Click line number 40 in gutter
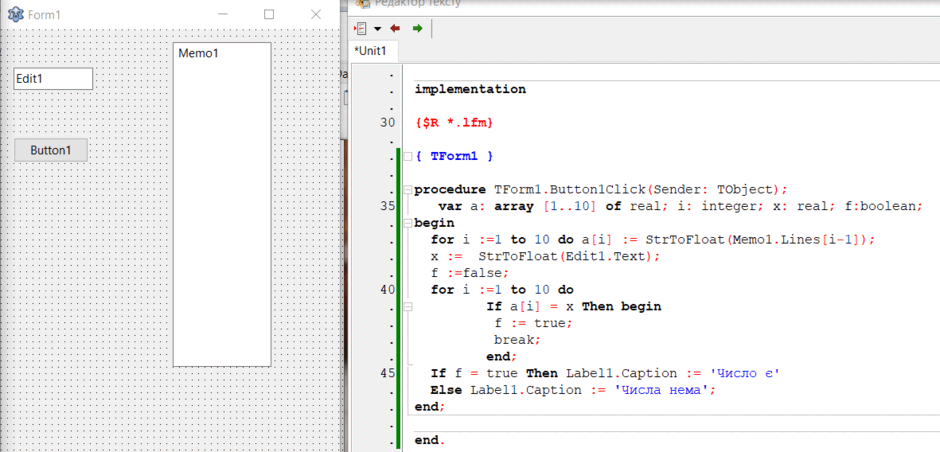This screenshot has width=940, height=452. tap(387, 290)
